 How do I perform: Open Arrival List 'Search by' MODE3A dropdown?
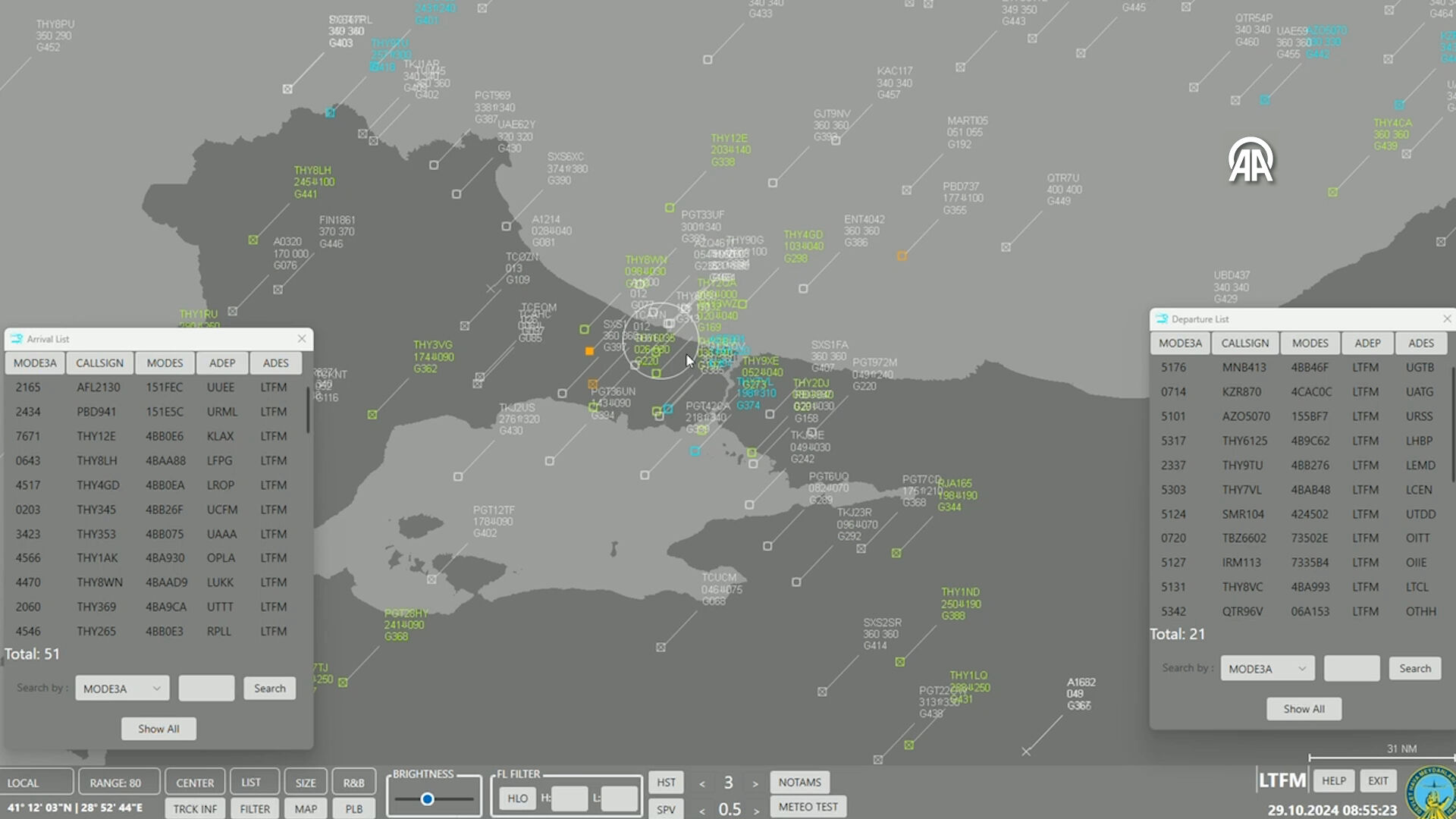click(122, 689)
